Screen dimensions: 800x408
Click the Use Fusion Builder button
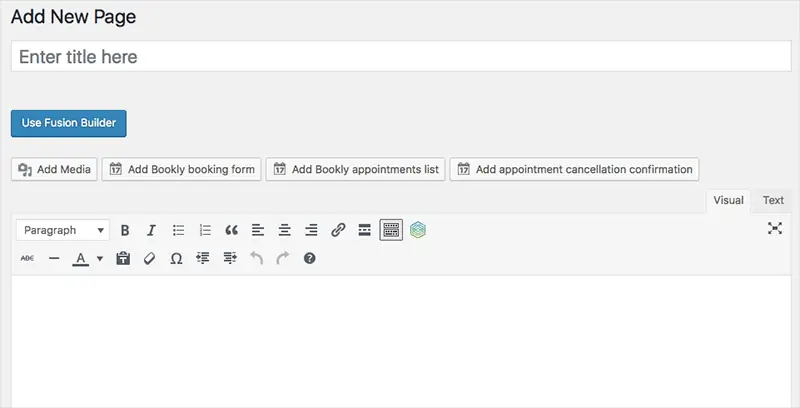tap(68, 123)
